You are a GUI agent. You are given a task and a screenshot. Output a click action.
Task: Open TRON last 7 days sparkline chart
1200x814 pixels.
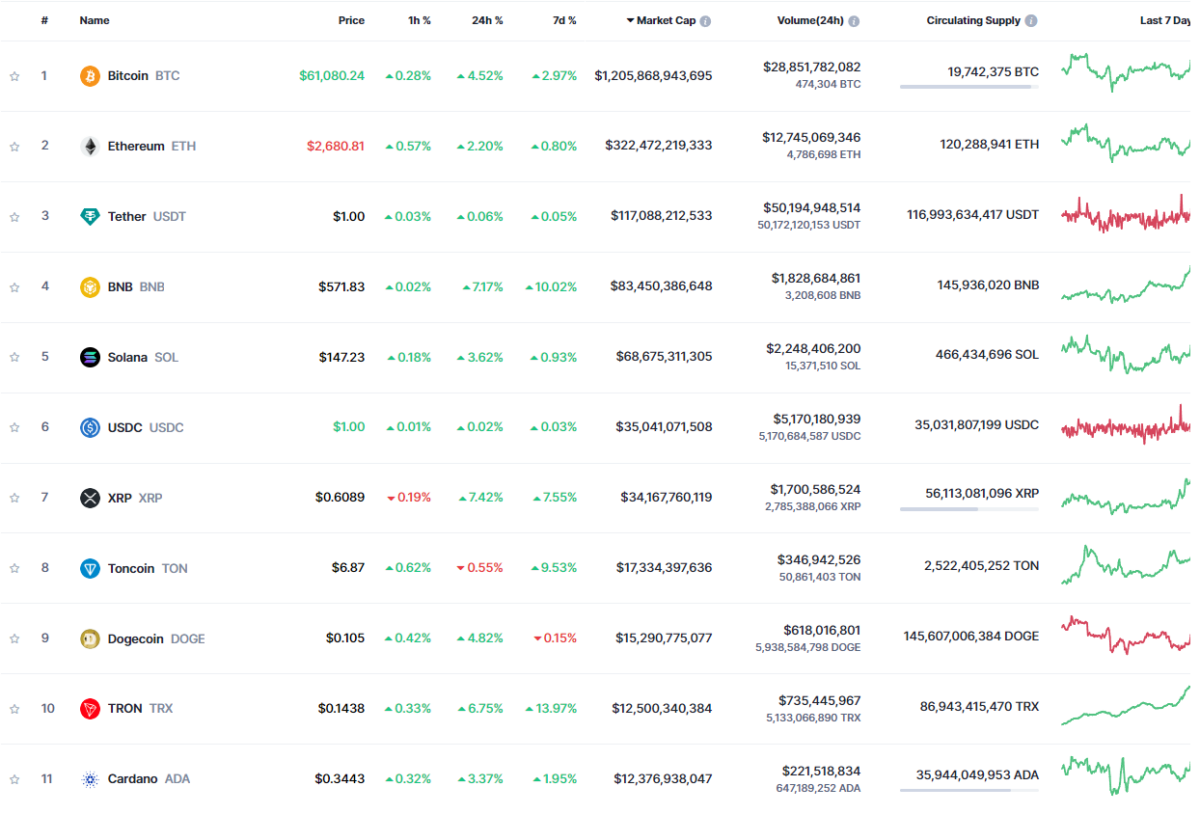tap(1126, 705)
